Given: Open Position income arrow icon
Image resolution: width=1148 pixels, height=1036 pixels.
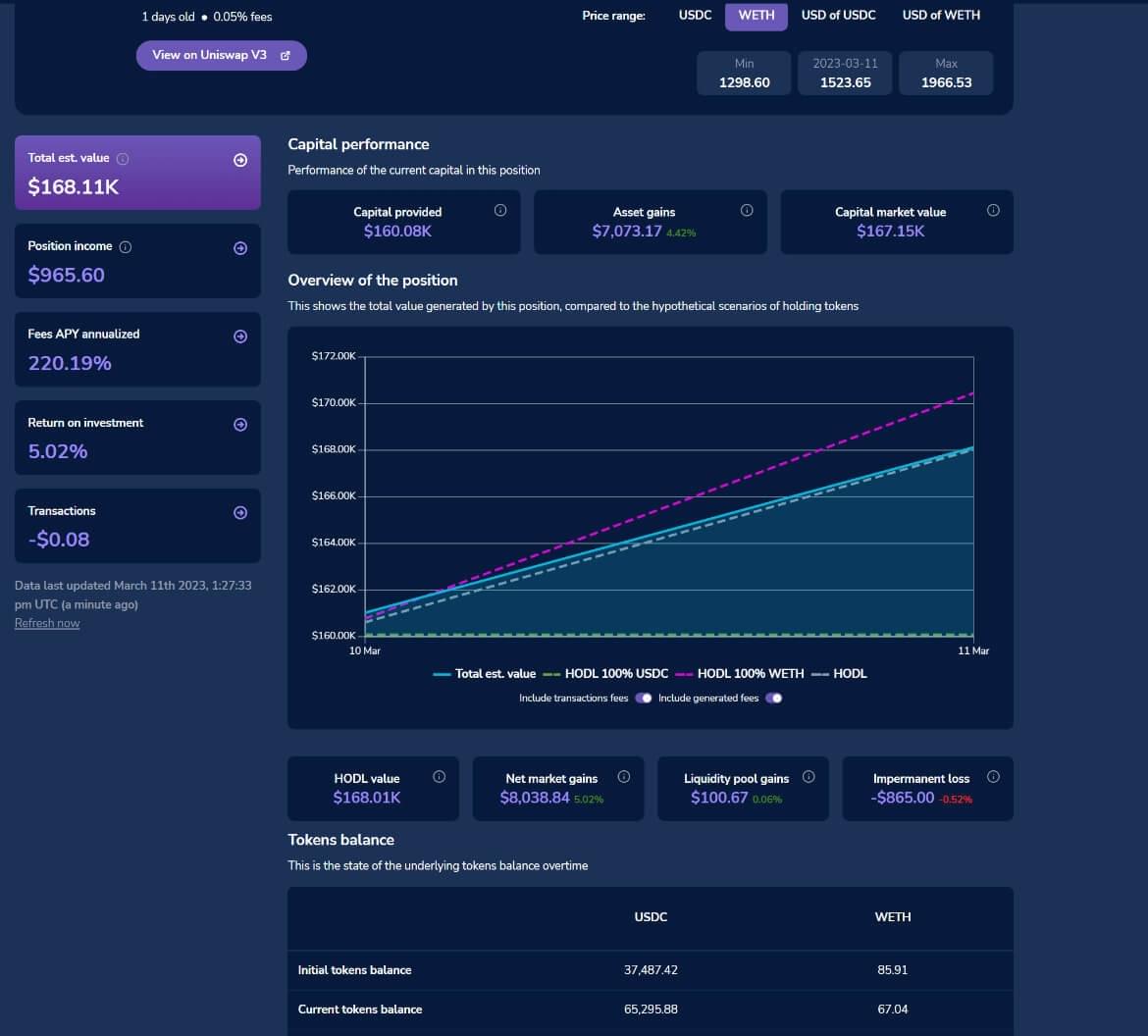Looking at the screenshot, I should (x=240, y=248).
